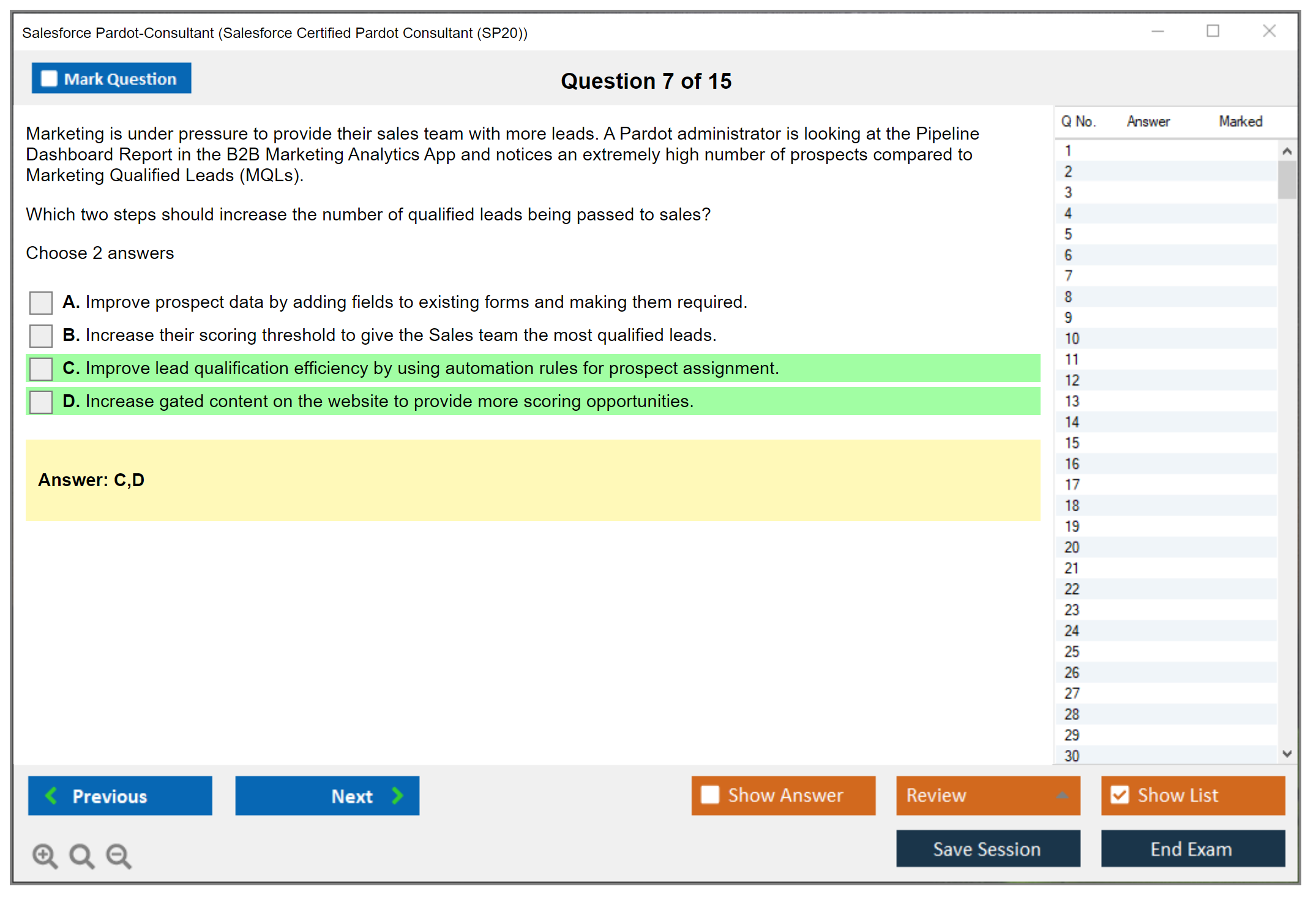The width and height of the screenshot is (1316, 900).
Task: Close the exam window
Action: pos(1269,31)
